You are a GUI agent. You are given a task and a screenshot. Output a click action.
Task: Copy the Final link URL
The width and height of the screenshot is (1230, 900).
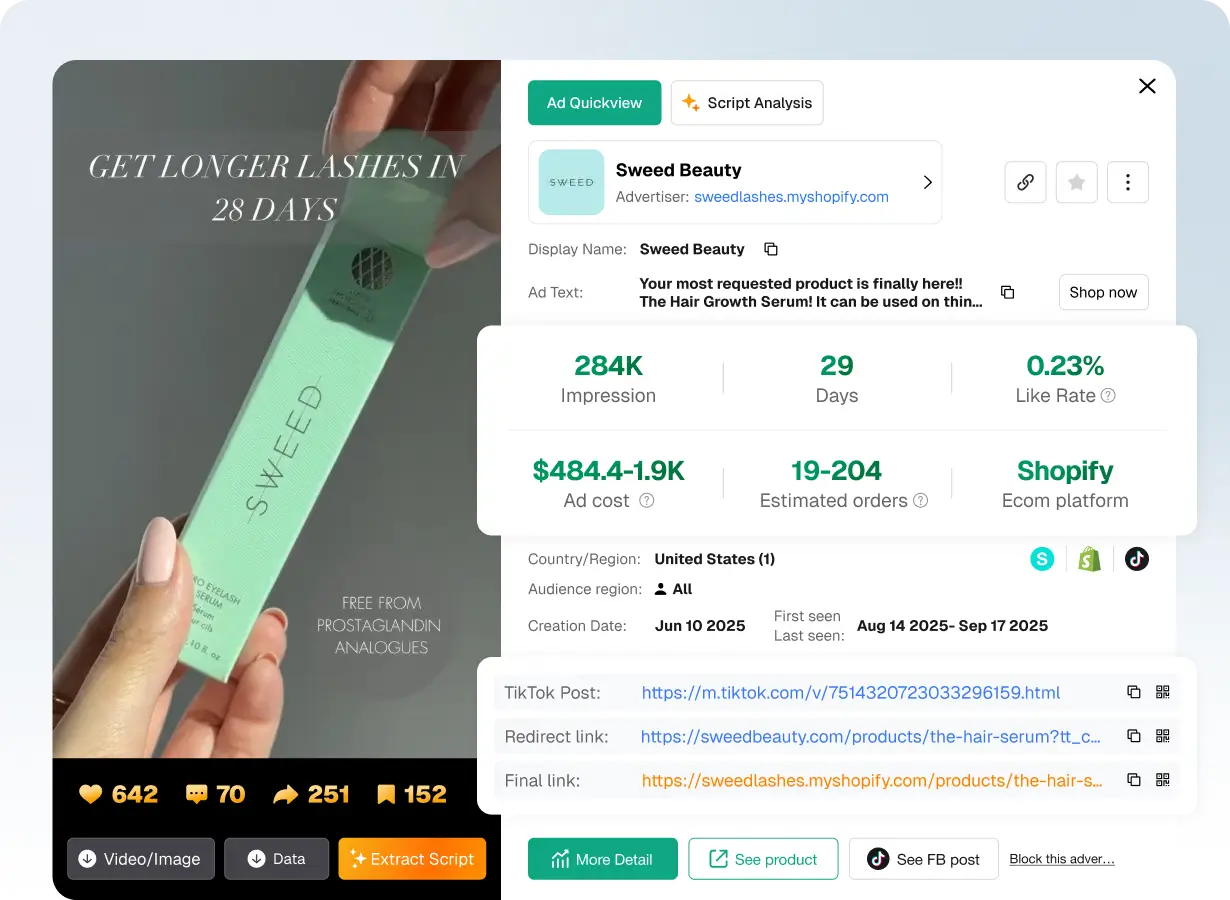click(1133, 780)
